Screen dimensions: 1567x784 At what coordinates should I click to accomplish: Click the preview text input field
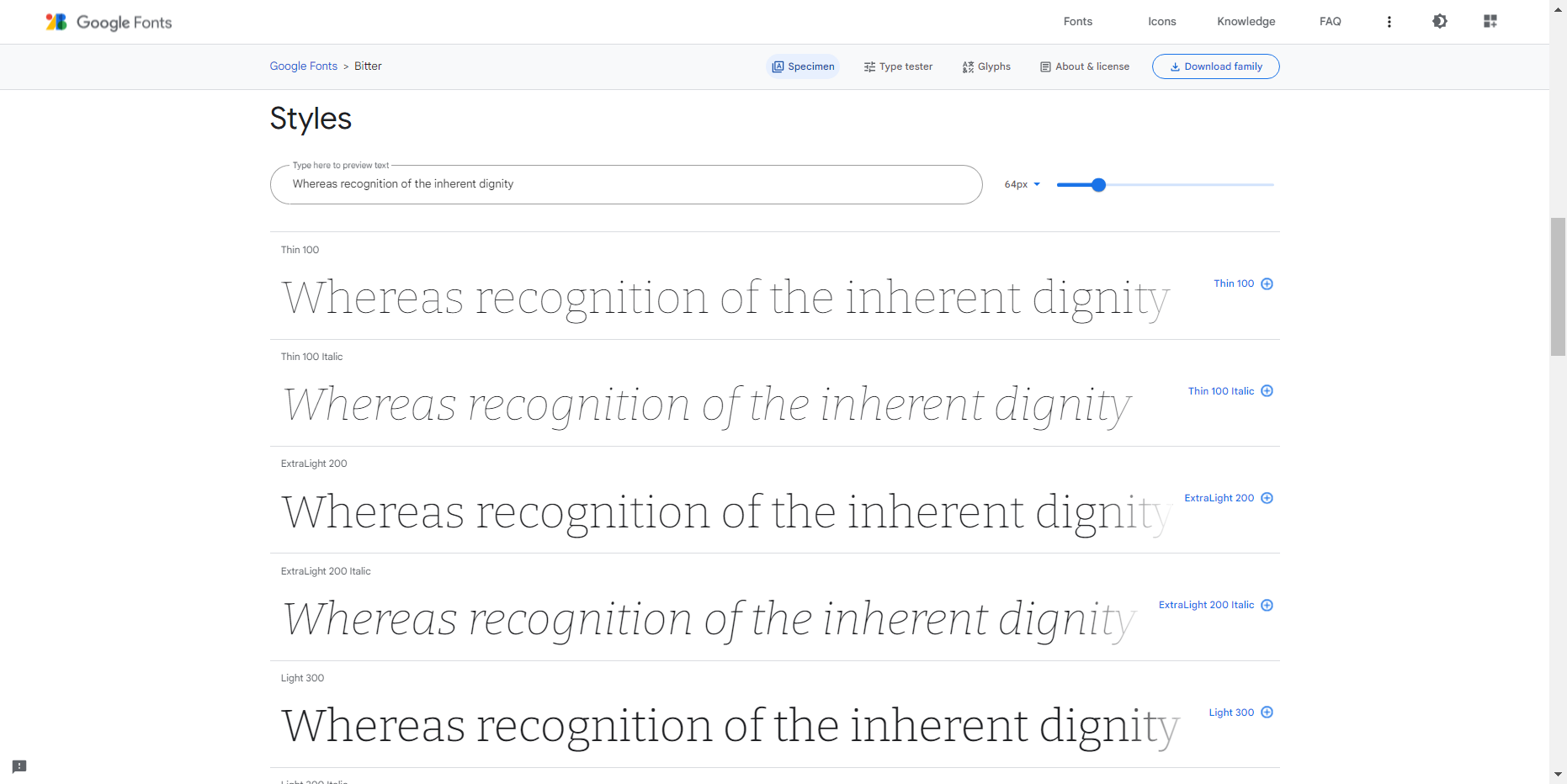click(x=625, y=184)
